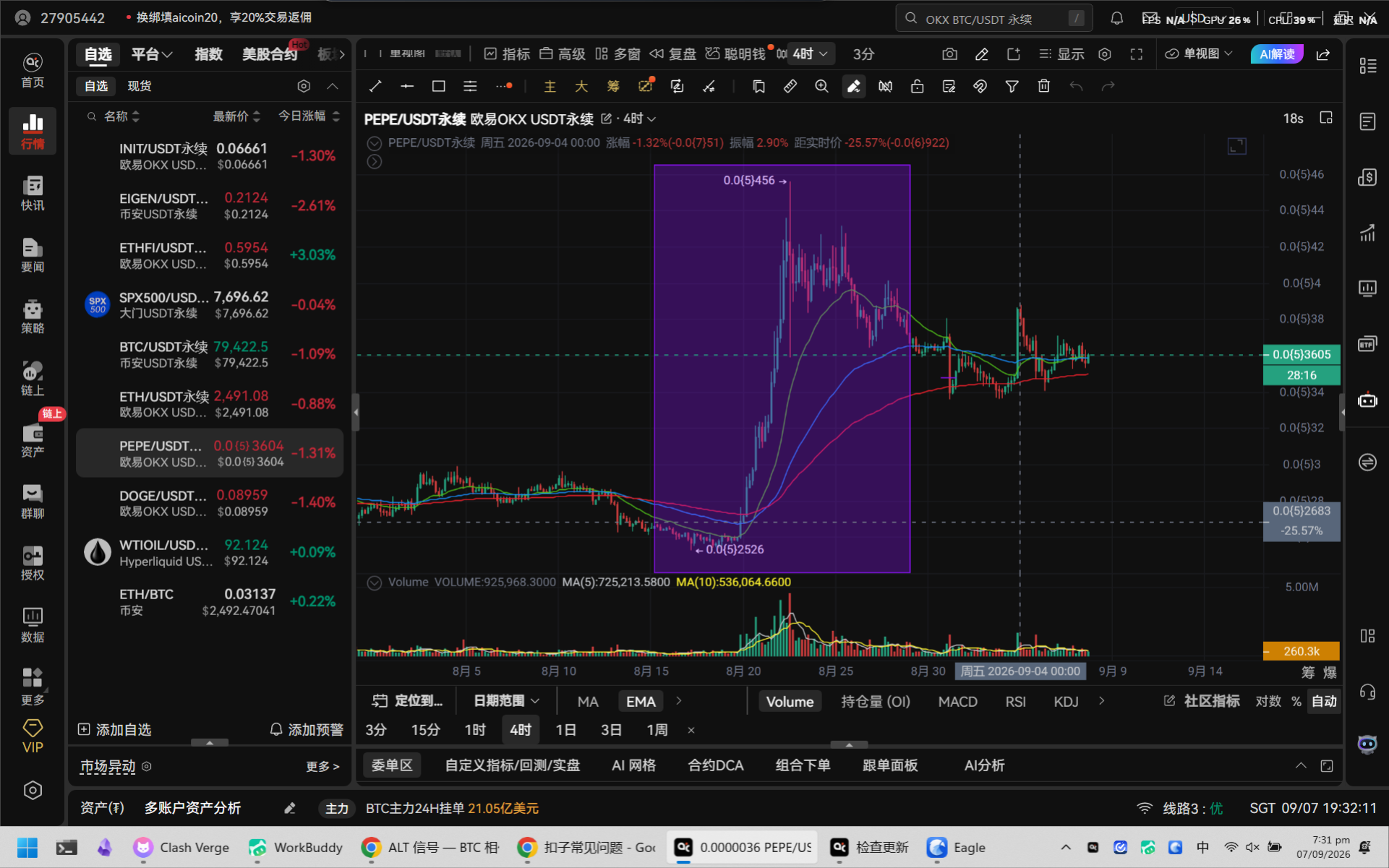1389x868 pixels.
Task: Click the watchlist settings gear
Action: [304, 86]
